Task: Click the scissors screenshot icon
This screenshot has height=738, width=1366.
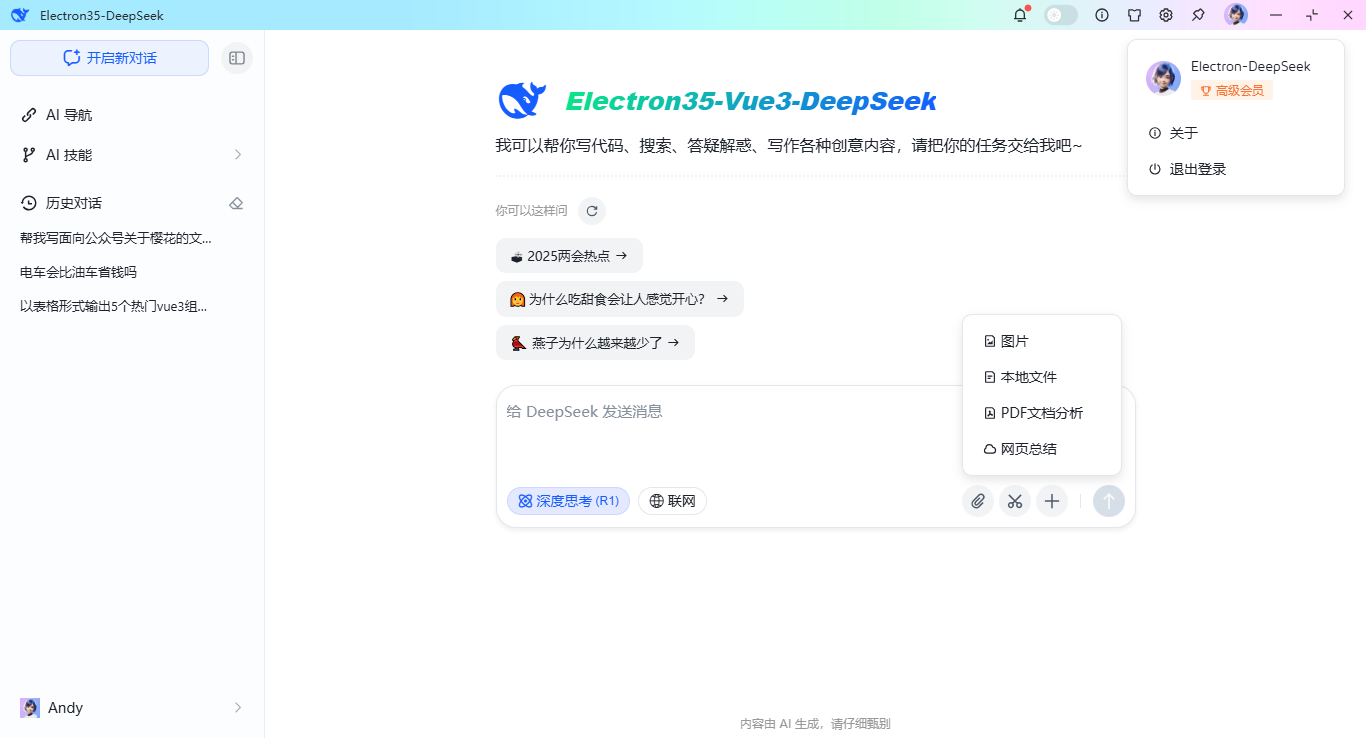Action: (1015, 501)
